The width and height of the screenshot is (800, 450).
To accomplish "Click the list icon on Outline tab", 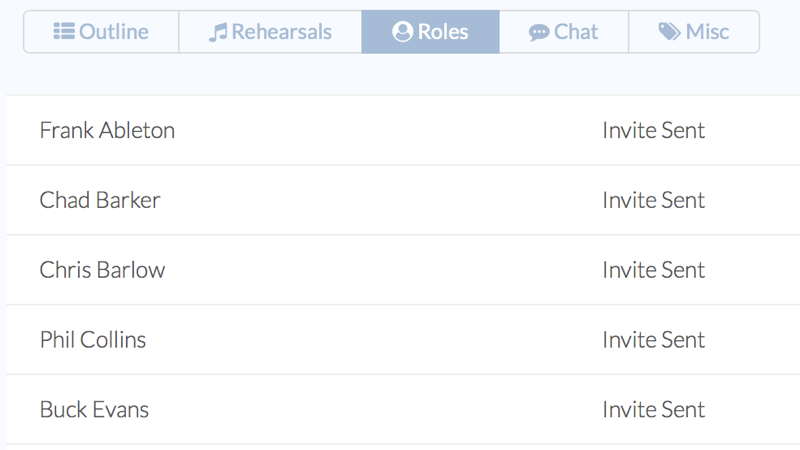I will click(64, 32).
